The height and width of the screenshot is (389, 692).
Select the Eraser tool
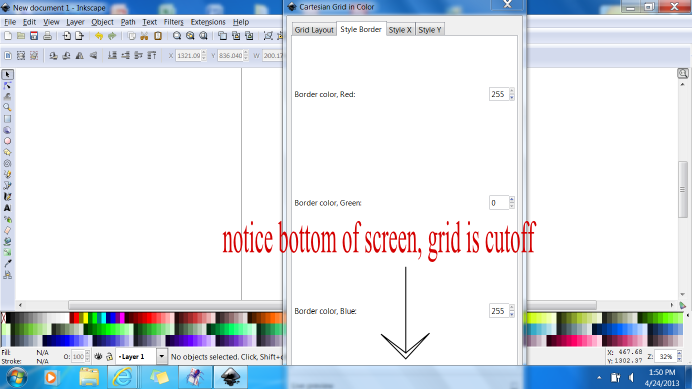click(x=8, y=230)
